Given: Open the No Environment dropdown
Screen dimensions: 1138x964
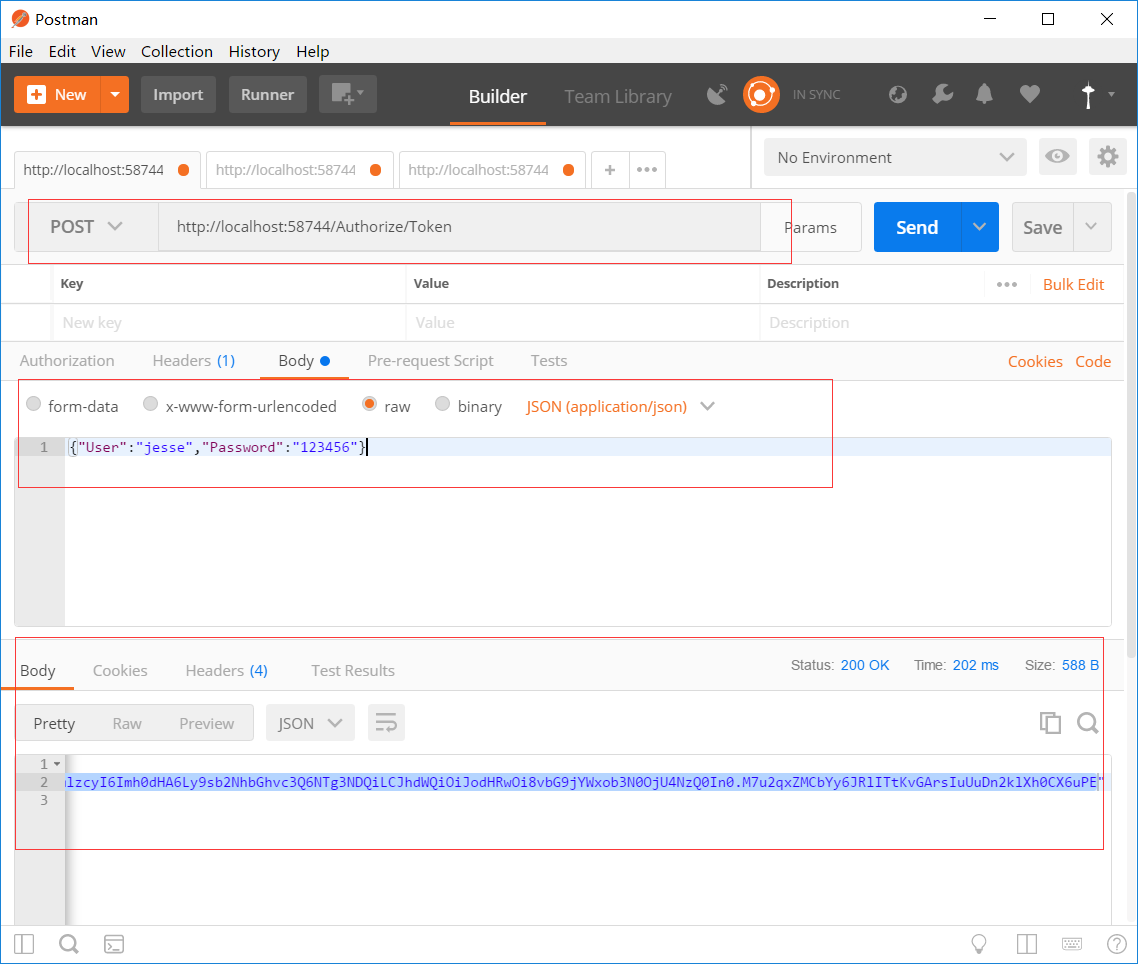Looking at the screenshot, I should pos(895,157).
